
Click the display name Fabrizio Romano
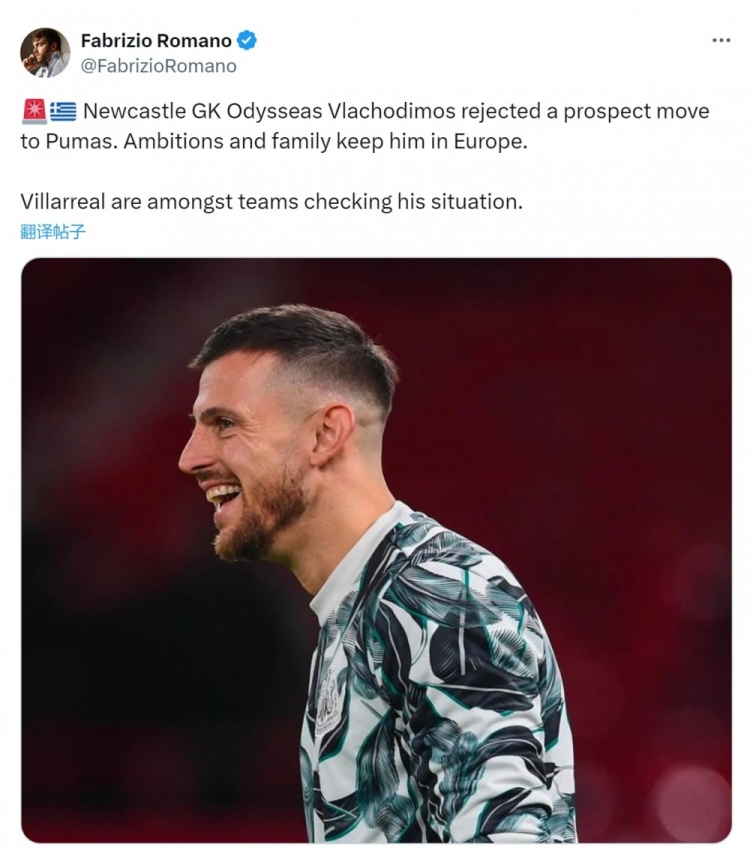pyautogui.click(x=156, y=41)
